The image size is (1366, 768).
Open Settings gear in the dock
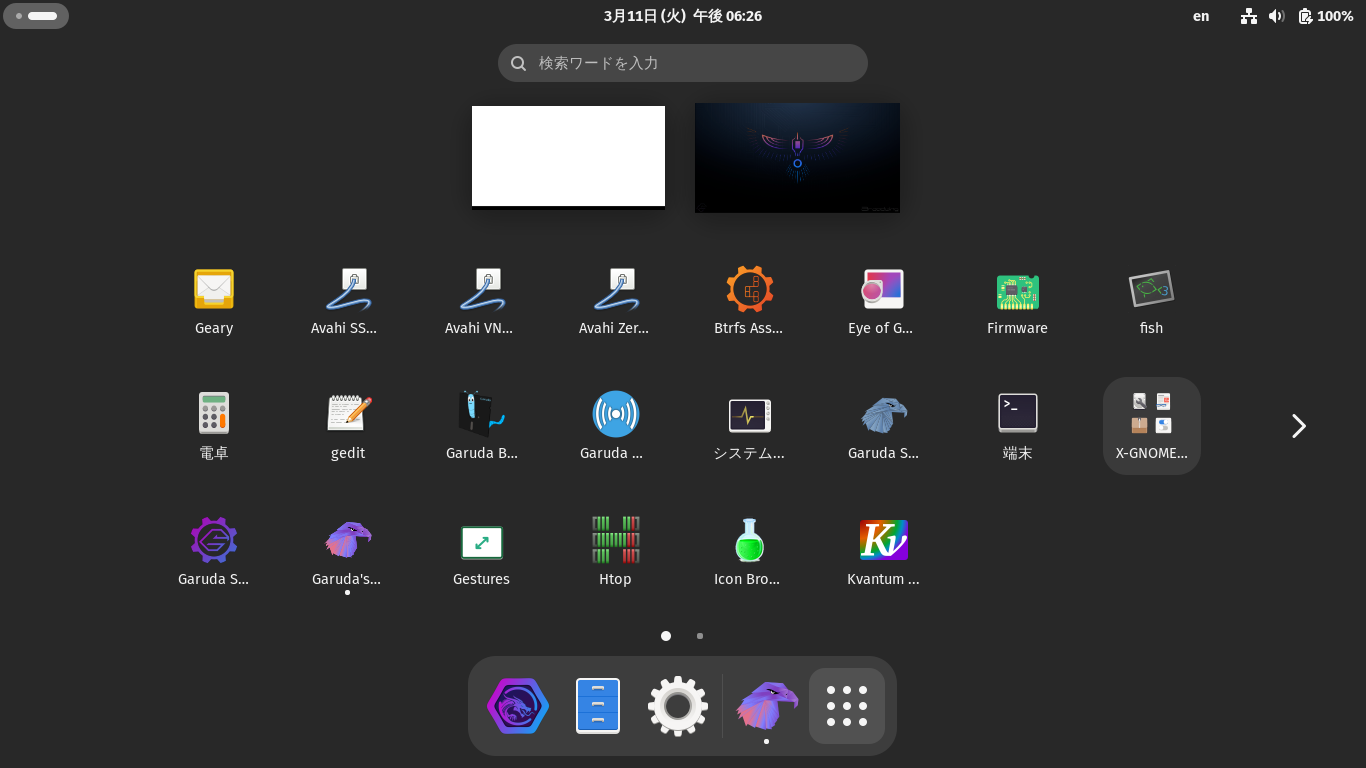point(678,706)
